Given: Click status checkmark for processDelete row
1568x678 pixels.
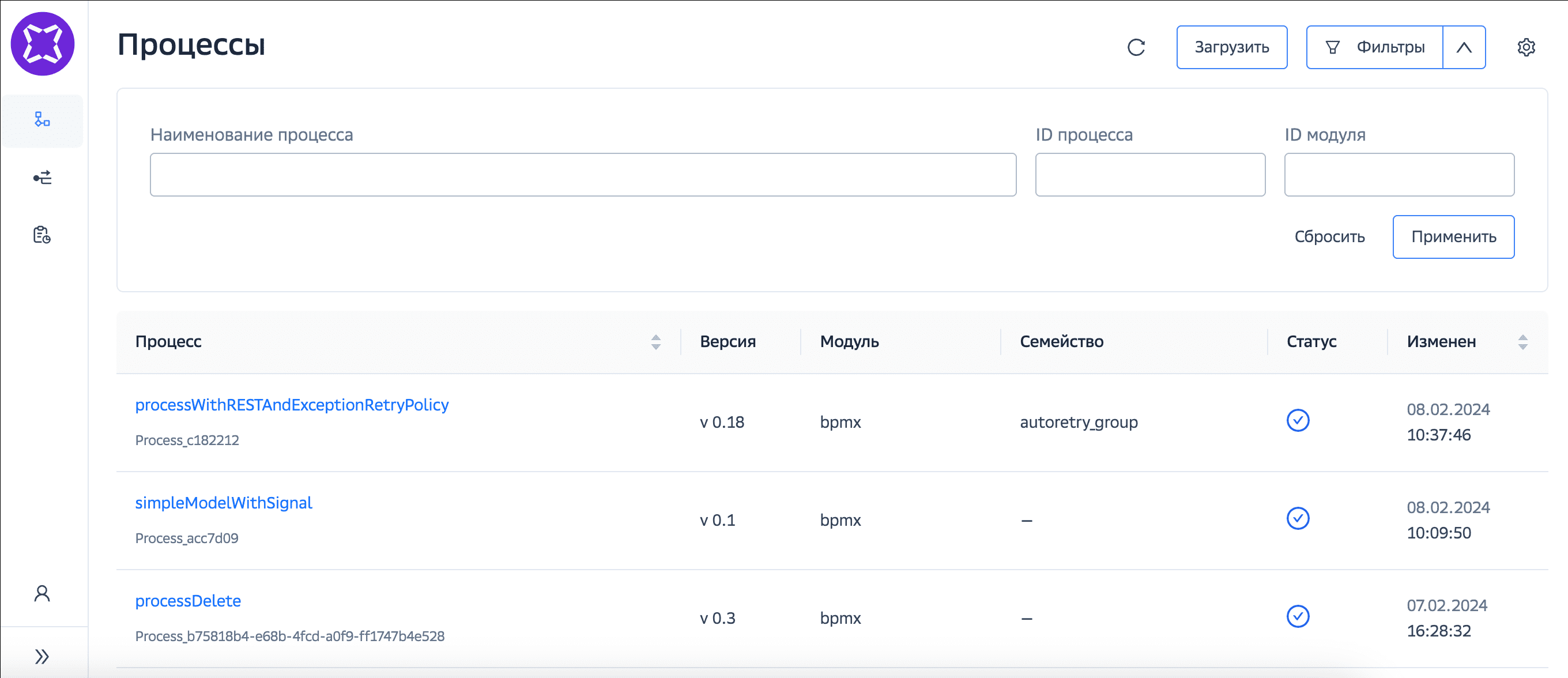Looking at the screenshot, I should click(x=1298, y=616).
